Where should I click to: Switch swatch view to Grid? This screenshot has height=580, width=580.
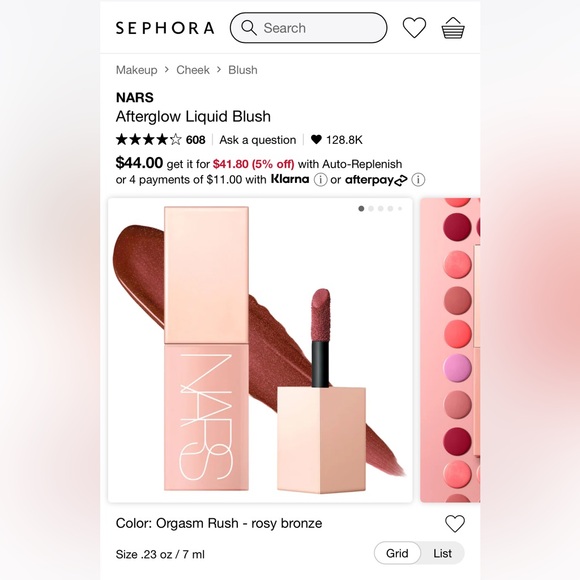coord(397,553)
